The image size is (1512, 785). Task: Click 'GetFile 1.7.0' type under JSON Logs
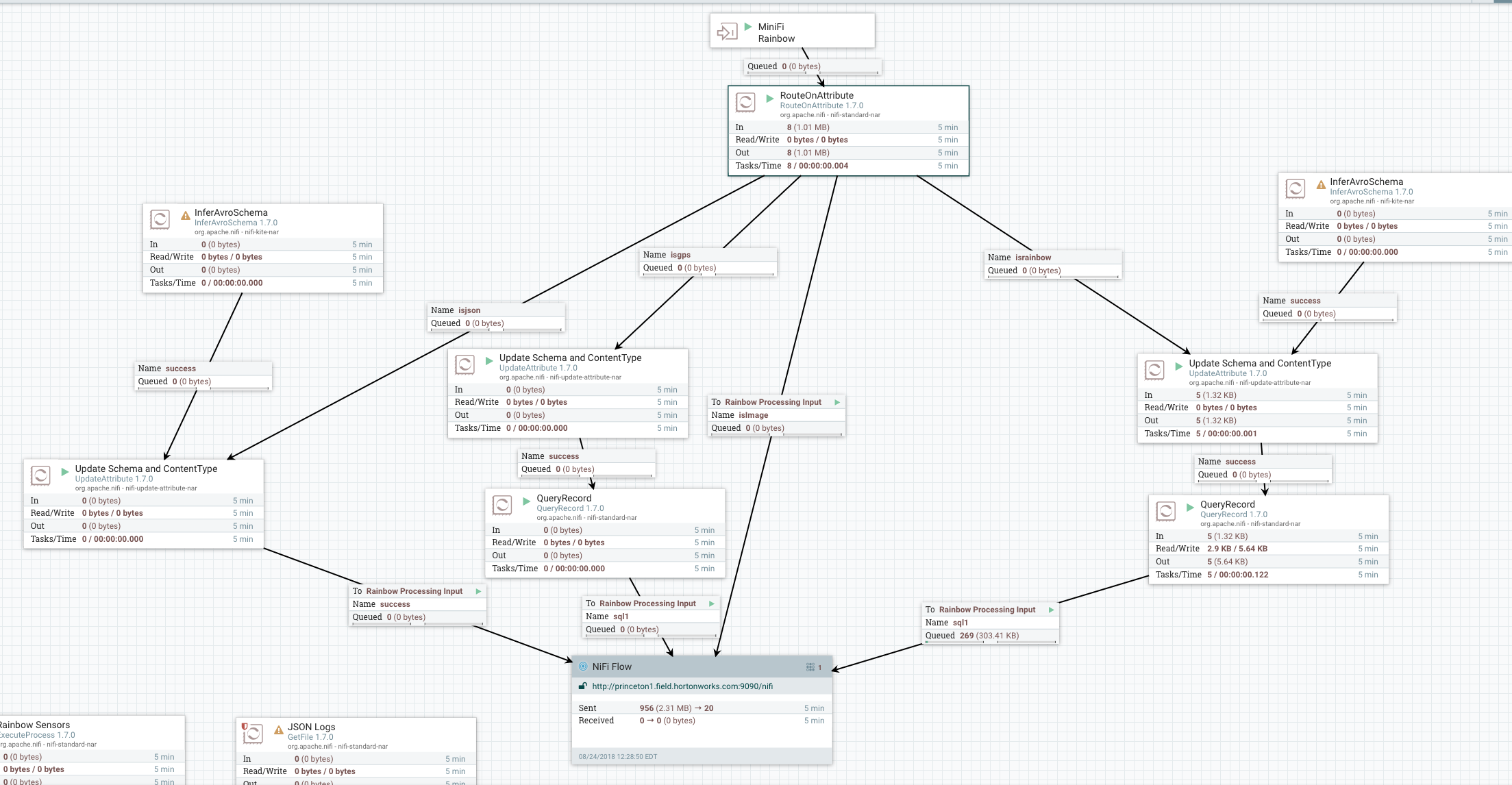[x=310, y=737]
